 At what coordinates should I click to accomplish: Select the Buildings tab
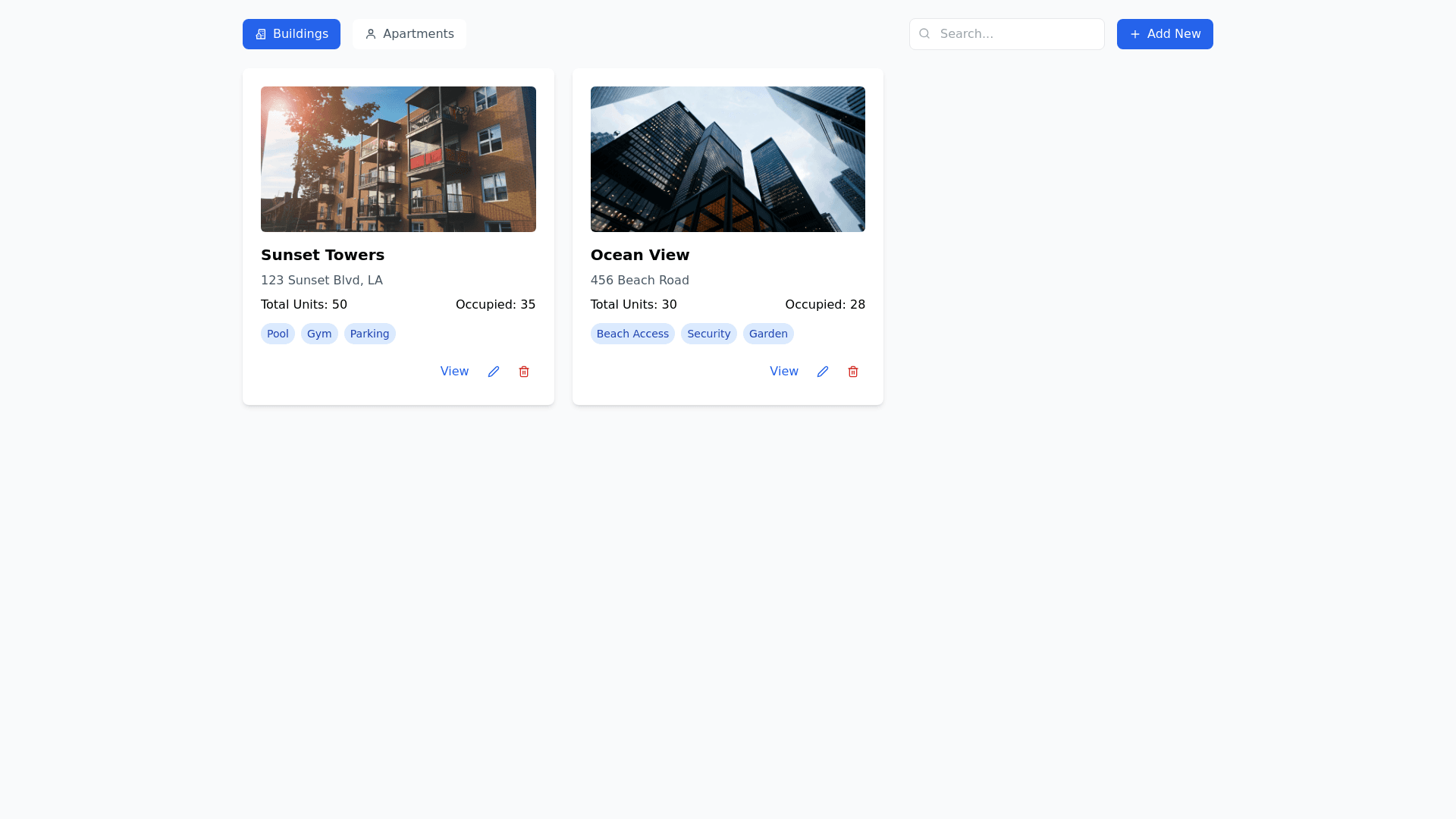292,34
